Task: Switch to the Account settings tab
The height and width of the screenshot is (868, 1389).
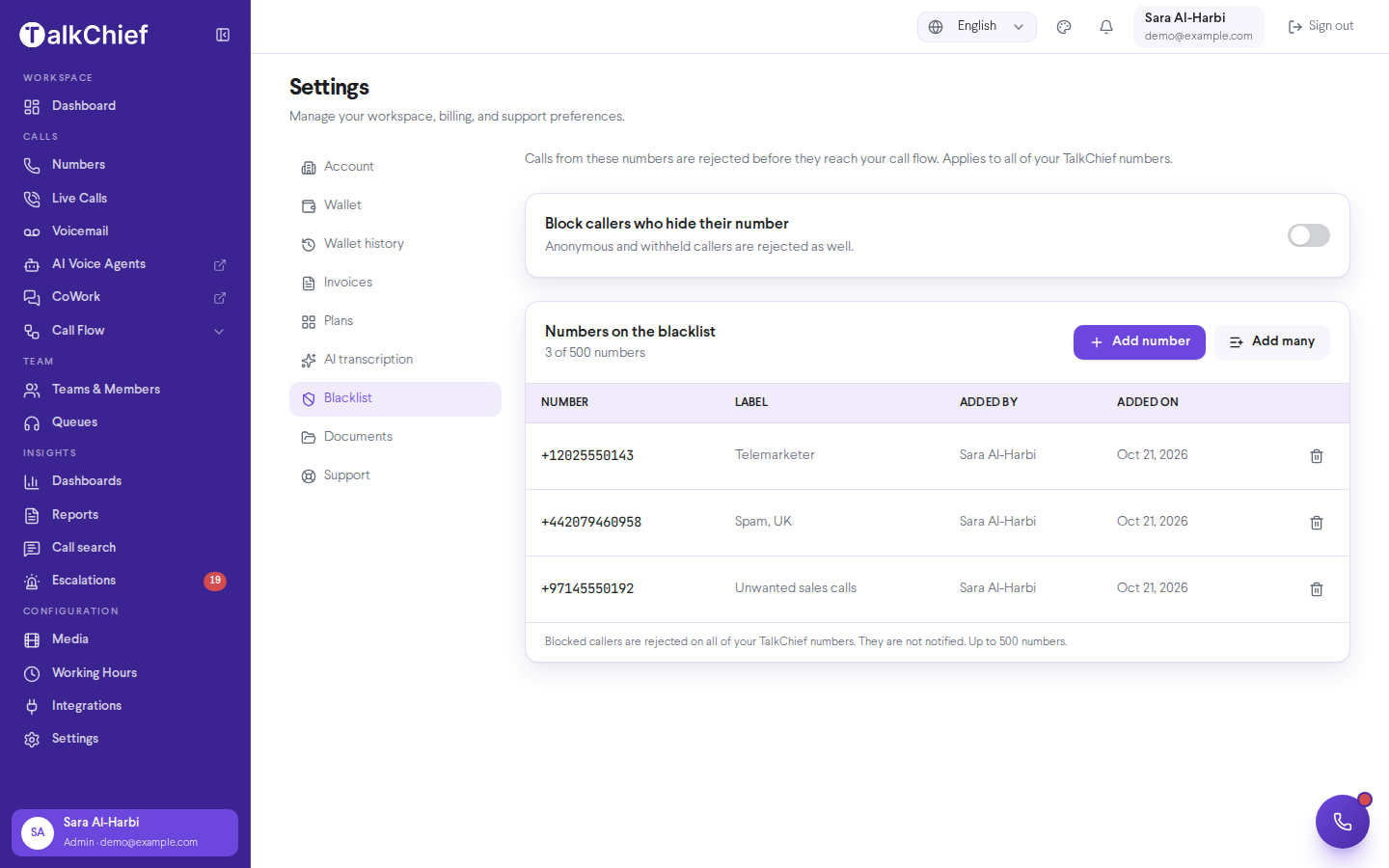Action: [395, 167]
